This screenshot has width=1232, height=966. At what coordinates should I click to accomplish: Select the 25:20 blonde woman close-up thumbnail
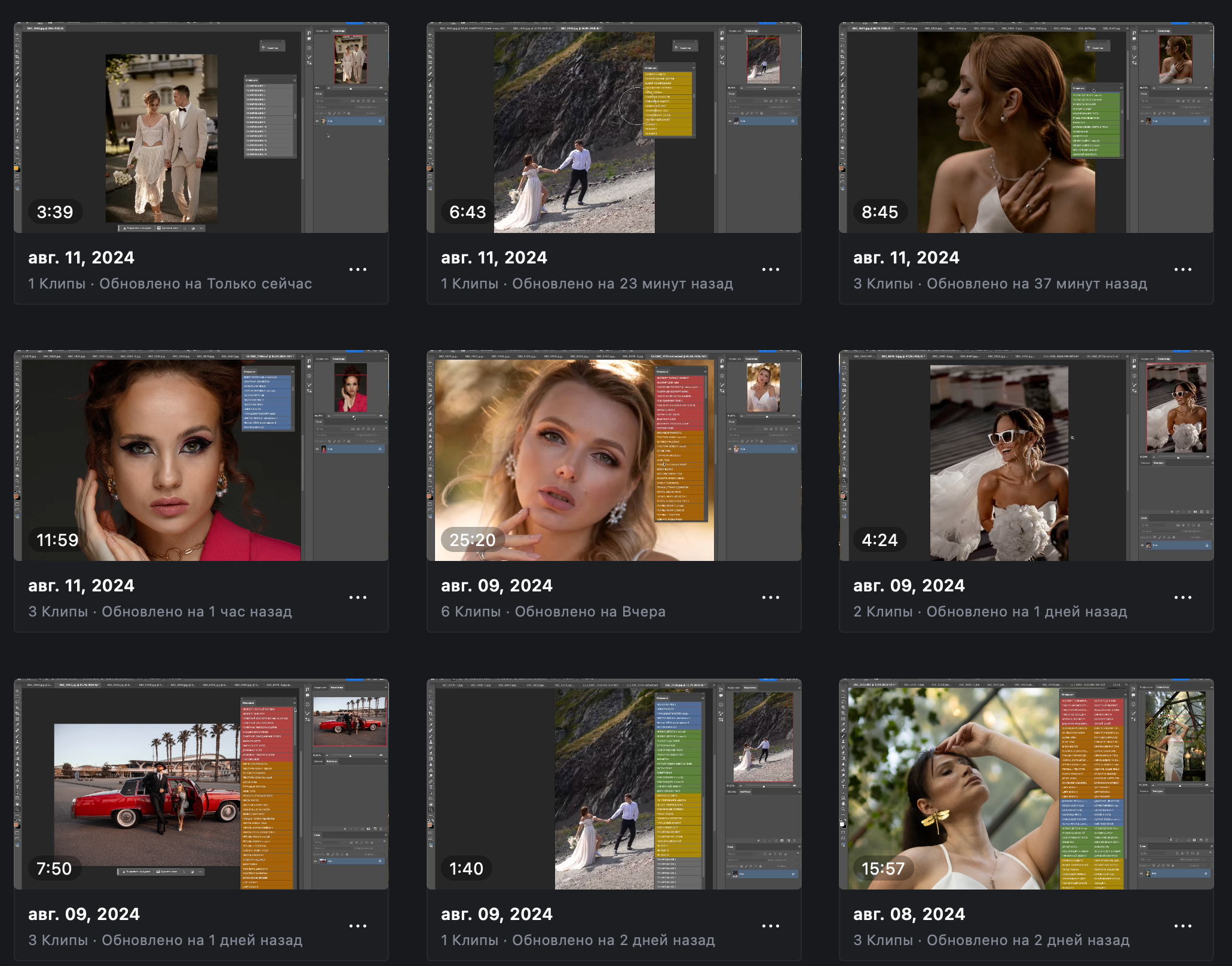click(614, 456)
